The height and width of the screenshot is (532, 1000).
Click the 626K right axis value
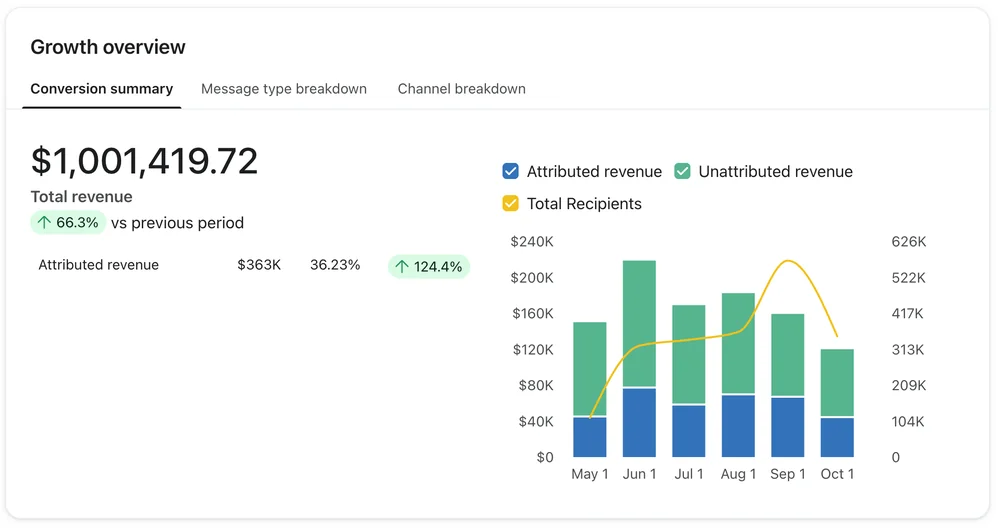pos(908,242)
